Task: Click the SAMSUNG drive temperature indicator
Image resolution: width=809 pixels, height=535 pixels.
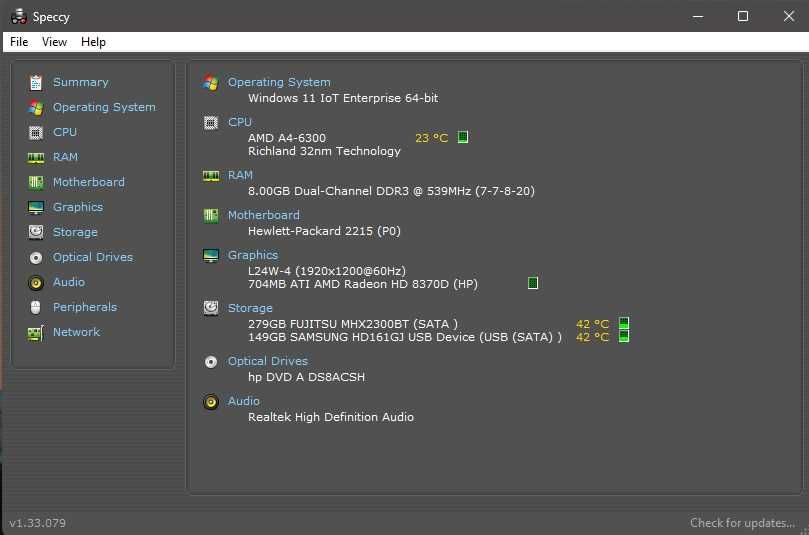Action: point(624,336)
